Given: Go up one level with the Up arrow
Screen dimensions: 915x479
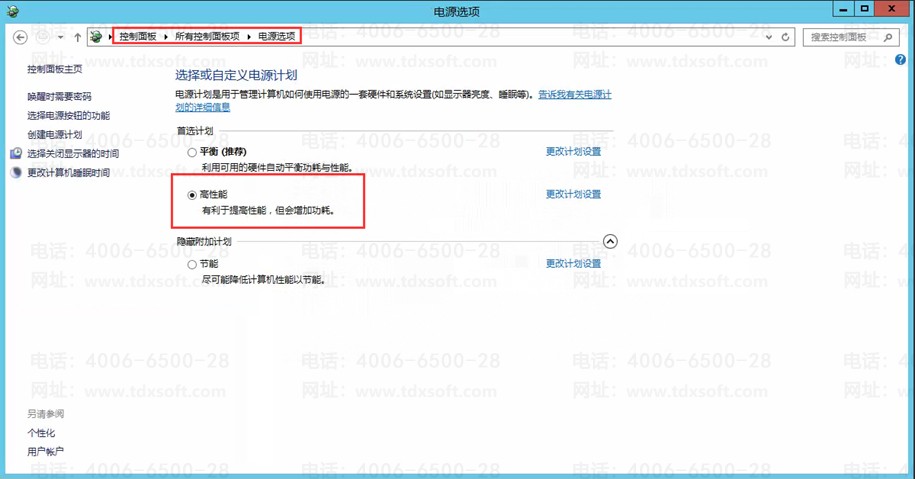Looking at the screenshot, I should (77, 37).
